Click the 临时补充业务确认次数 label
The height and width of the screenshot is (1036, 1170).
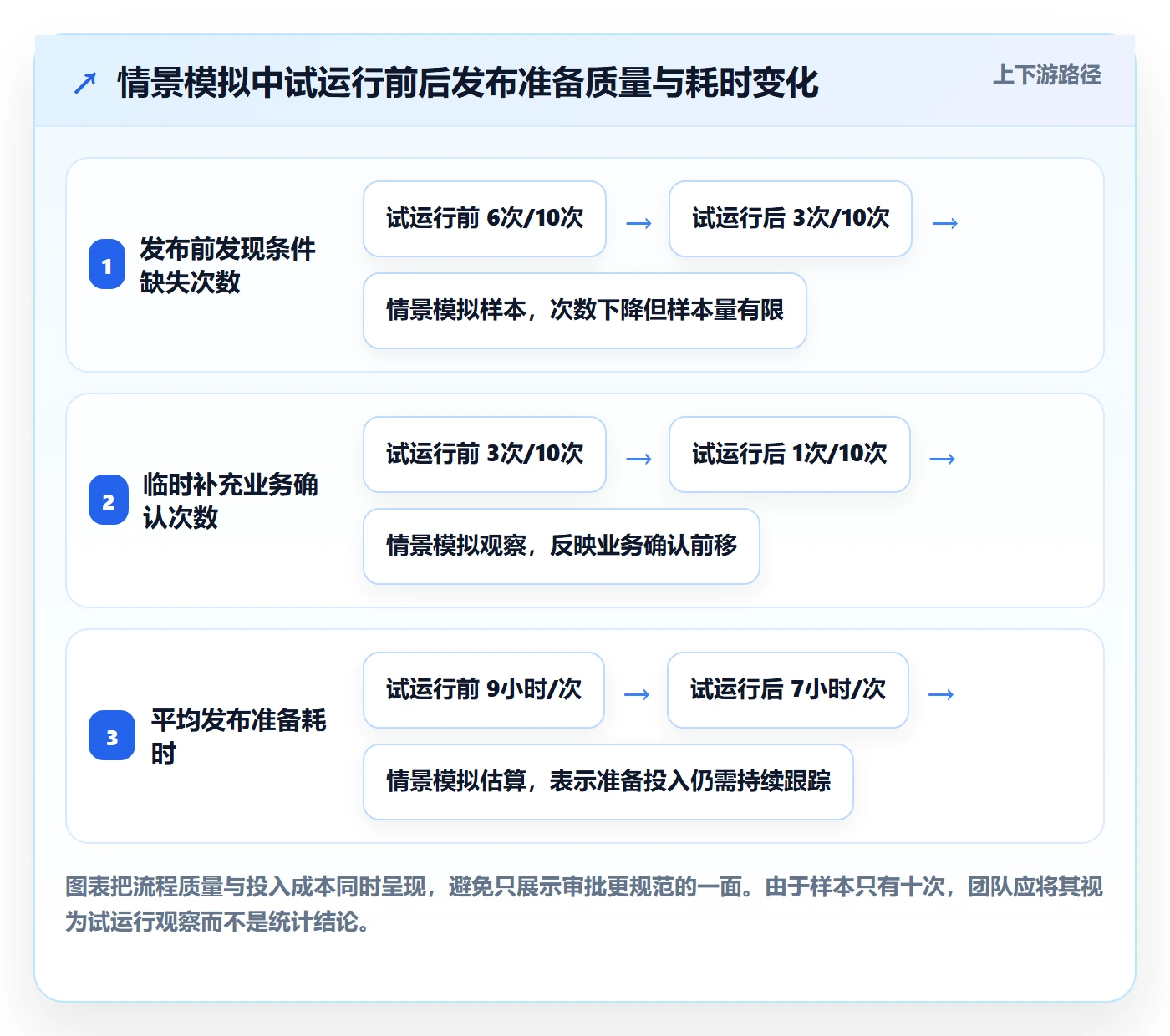pos(231,500)
